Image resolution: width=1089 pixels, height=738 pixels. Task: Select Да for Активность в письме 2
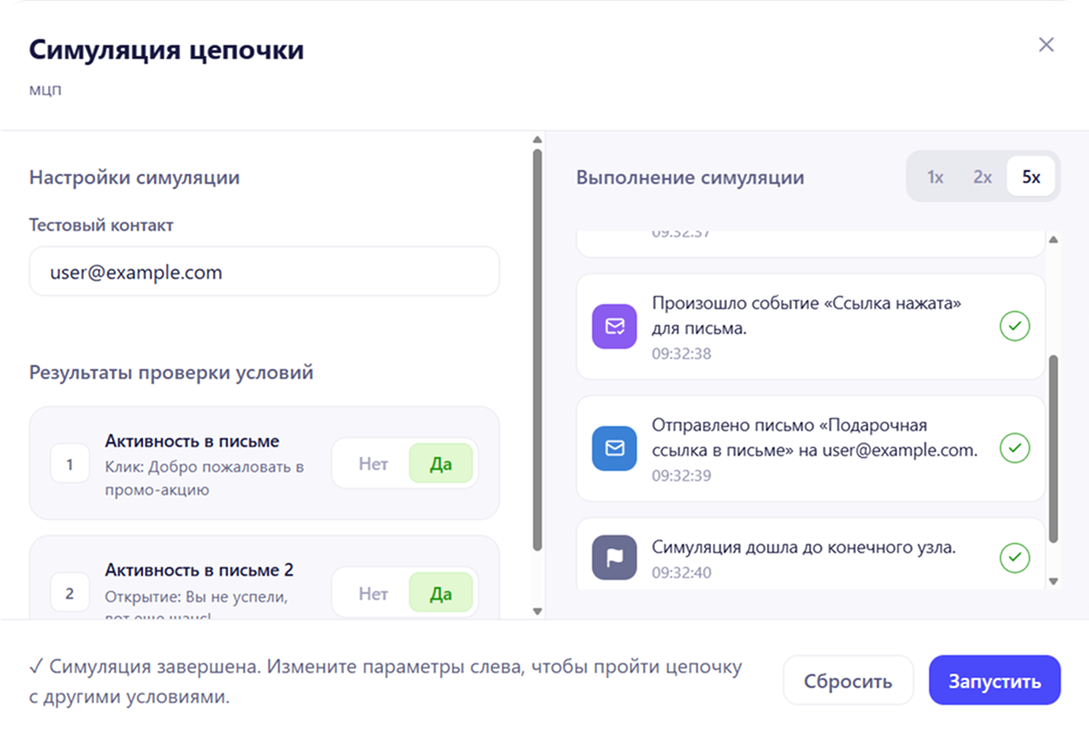(441, 594)
